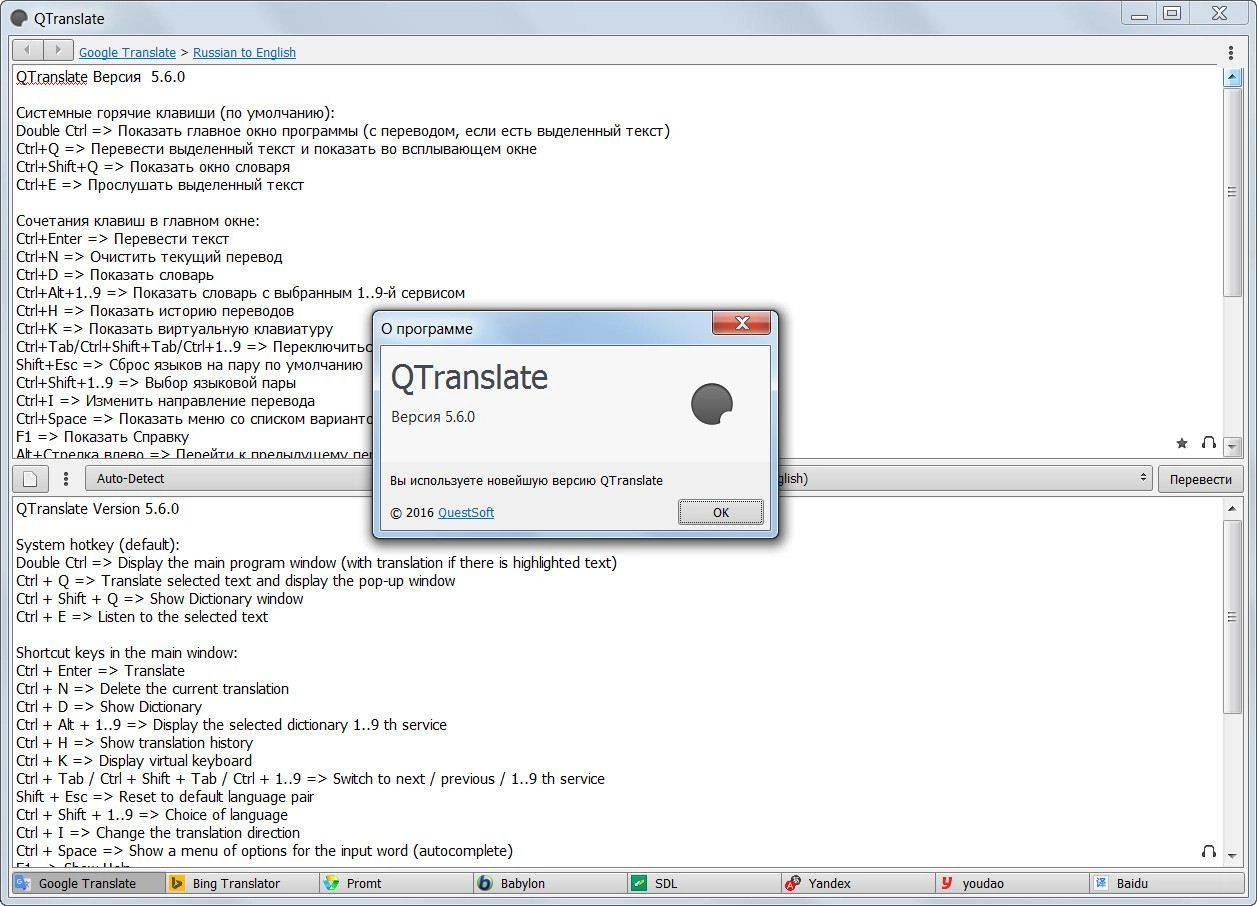Click the SDL service icon

pos(639,883)
